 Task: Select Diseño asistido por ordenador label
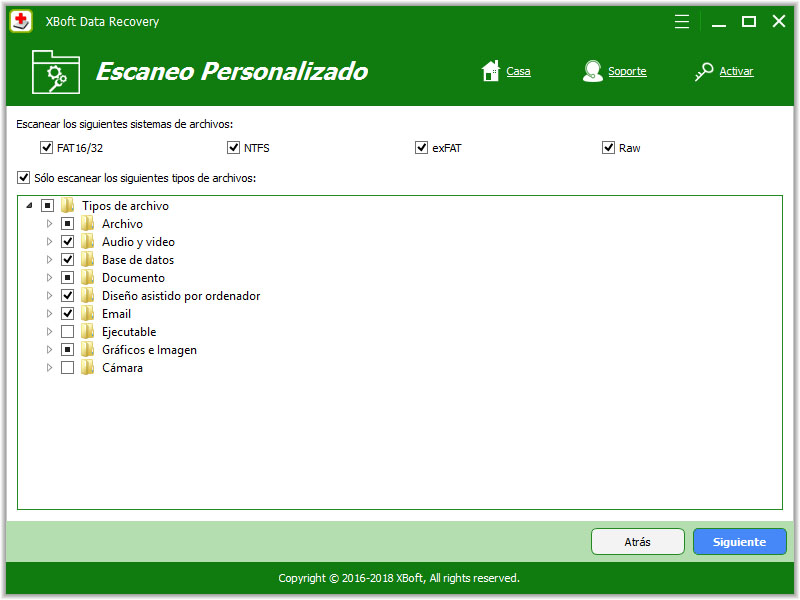[181, 296]
